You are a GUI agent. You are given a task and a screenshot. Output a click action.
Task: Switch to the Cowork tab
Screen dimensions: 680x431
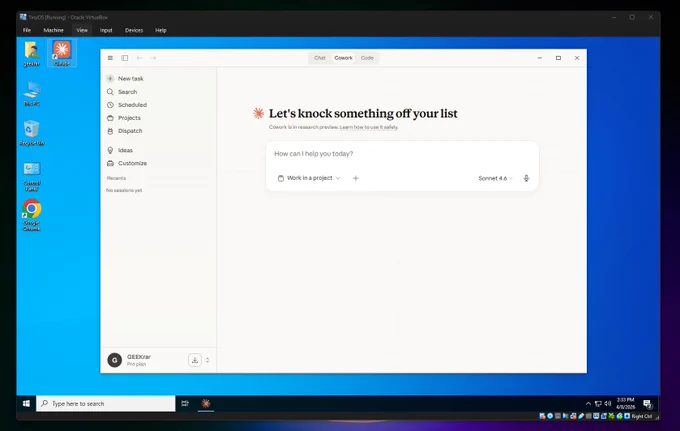click(x=343, y=58)
